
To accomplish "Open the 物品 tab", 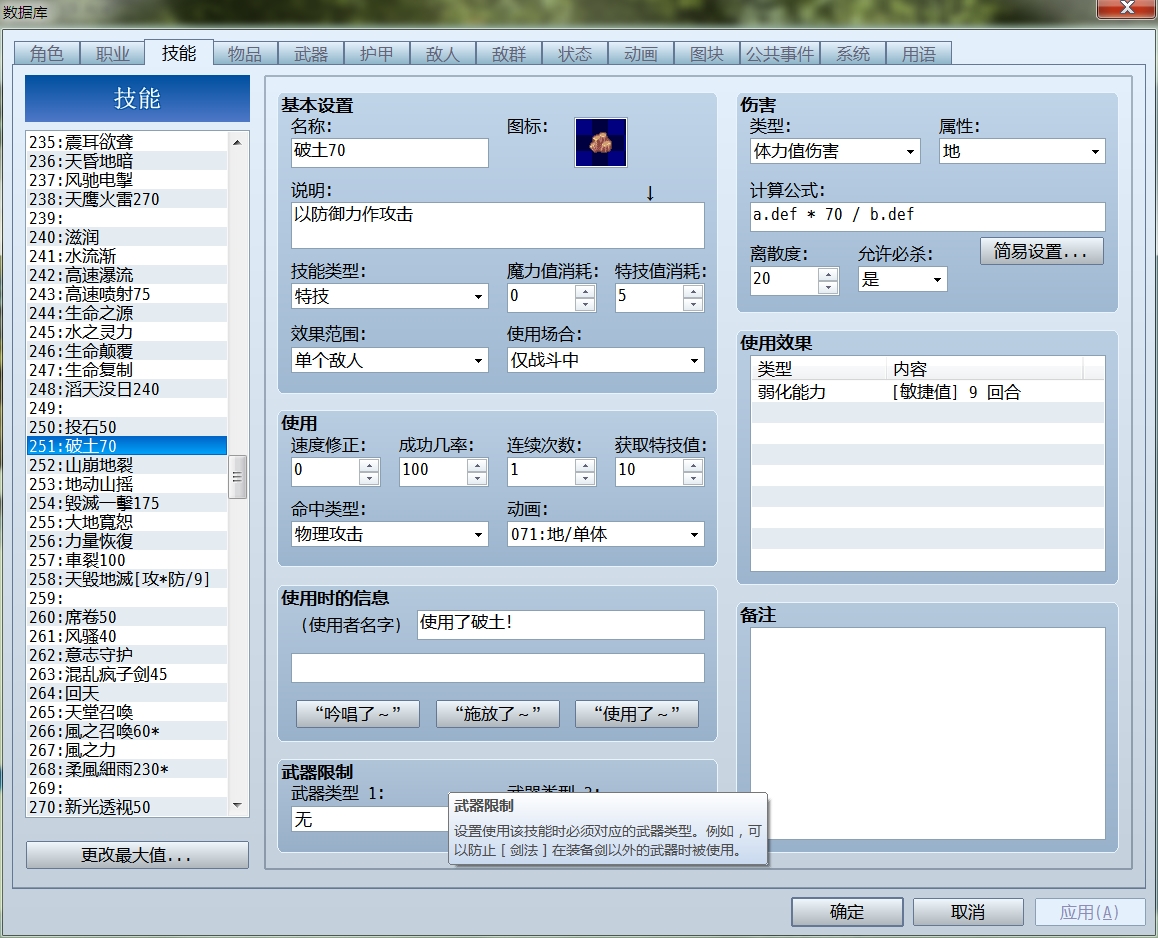I will tap(244, 54).
